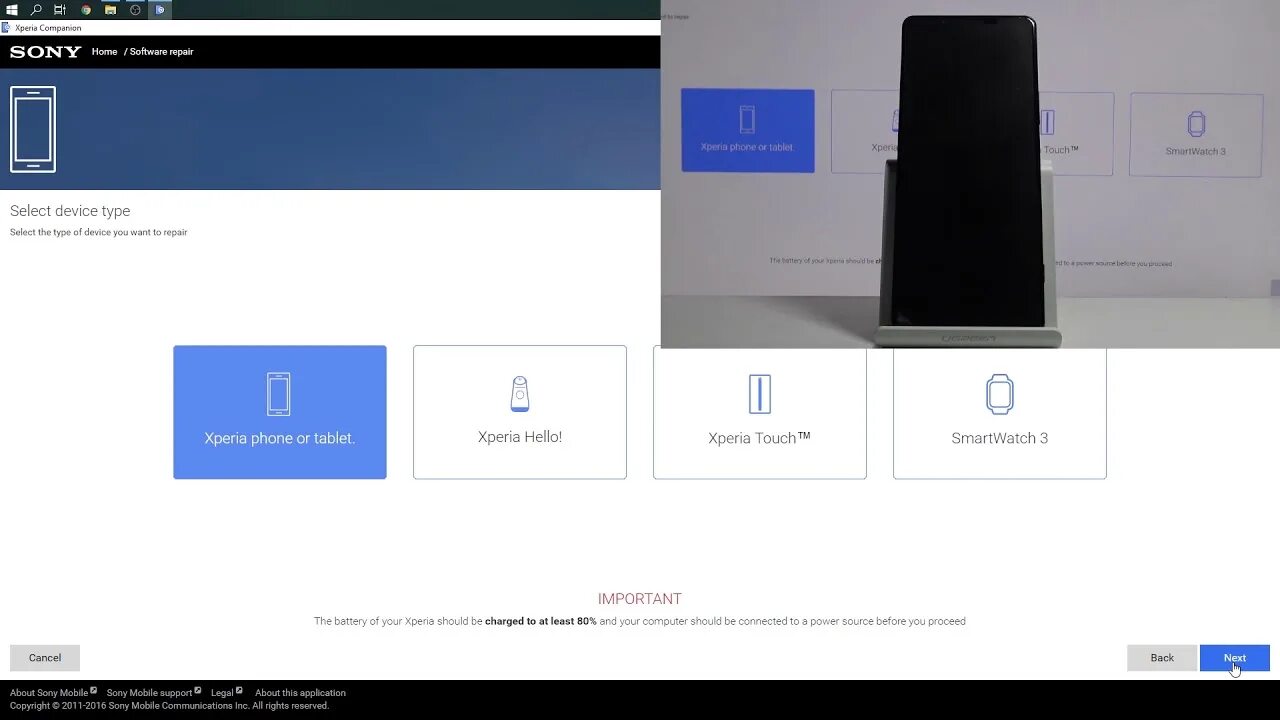Click 'Select the type of device' subtitle
The height and width of the screenshot is (720, 1280).
click(99, 232)
